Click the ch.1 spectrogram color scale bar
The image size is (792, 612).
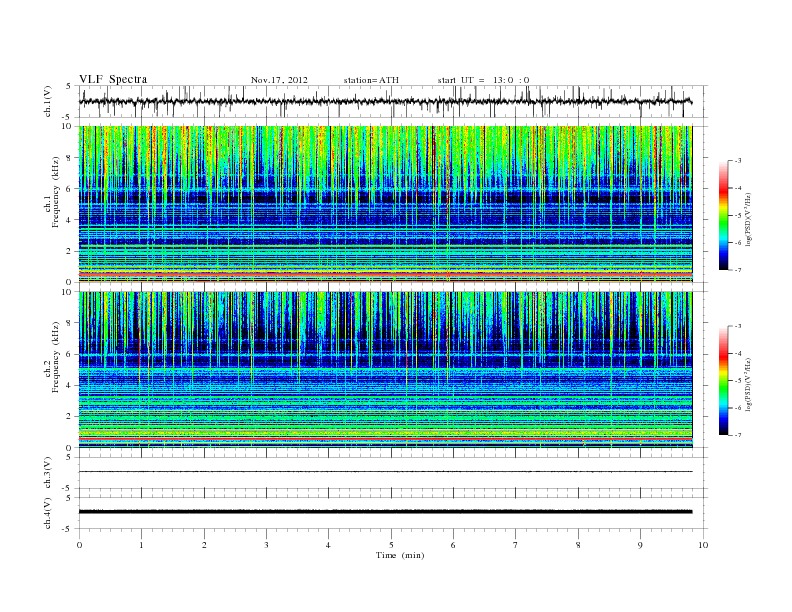[724, 215]
